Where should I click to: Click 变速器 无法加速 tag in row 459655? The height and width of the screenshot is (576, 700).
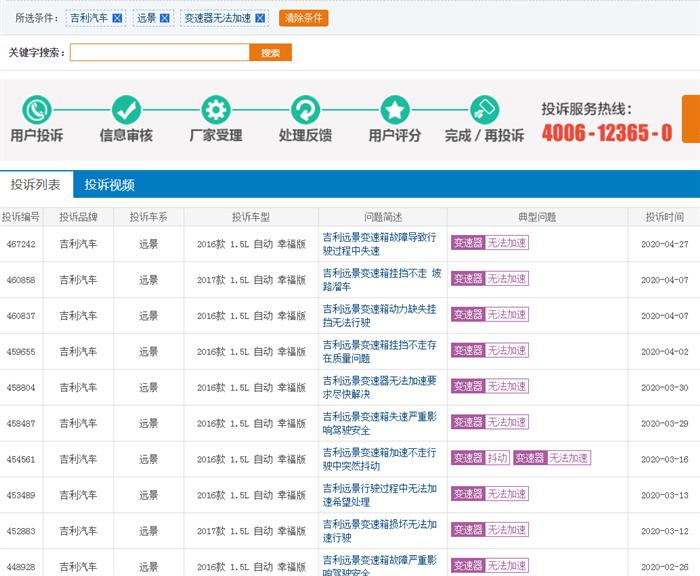(490, 350)
